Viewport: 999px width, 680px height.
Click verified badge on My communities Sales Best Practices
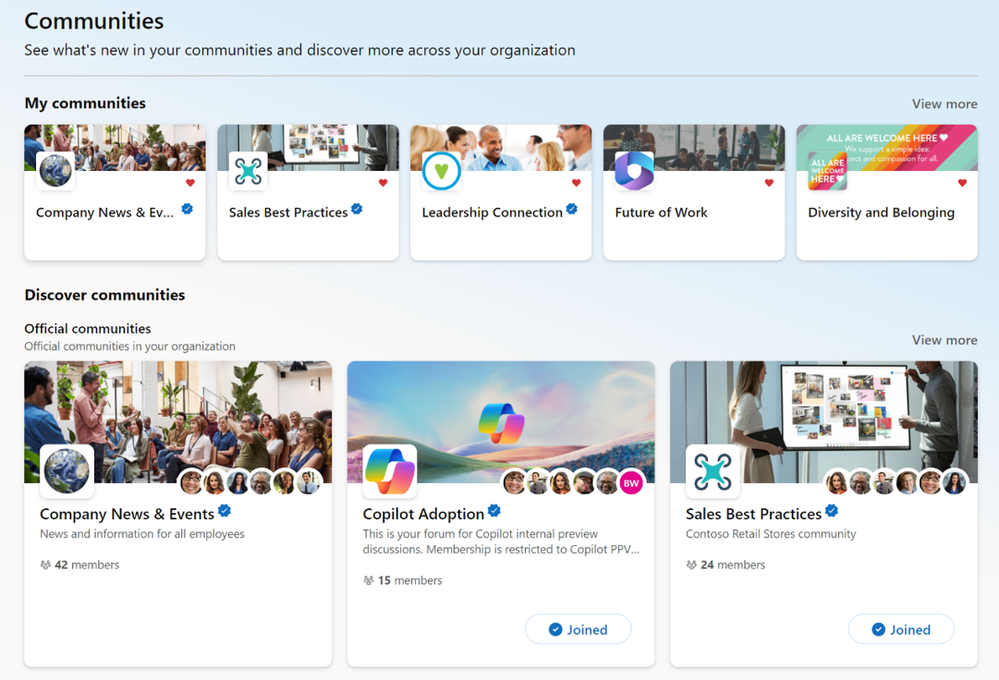click(x=357, y=208)
